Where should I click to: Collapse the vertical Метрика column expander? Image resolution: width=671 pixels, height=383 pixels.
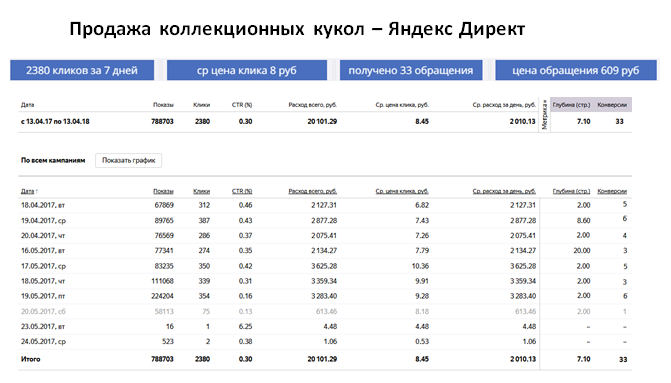click(544, 115)
